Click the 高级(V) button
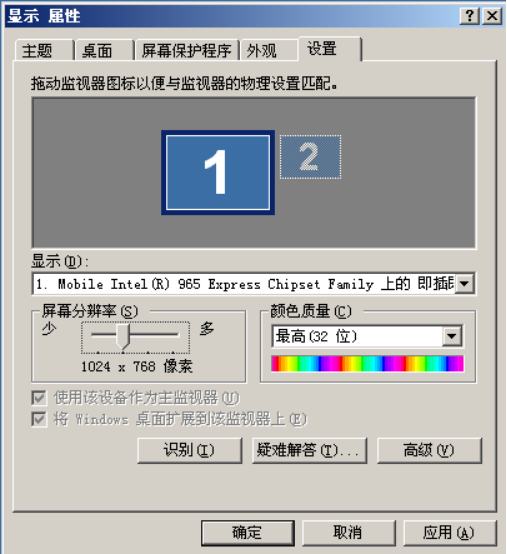507x554 pixels. [x=429, y=450]
